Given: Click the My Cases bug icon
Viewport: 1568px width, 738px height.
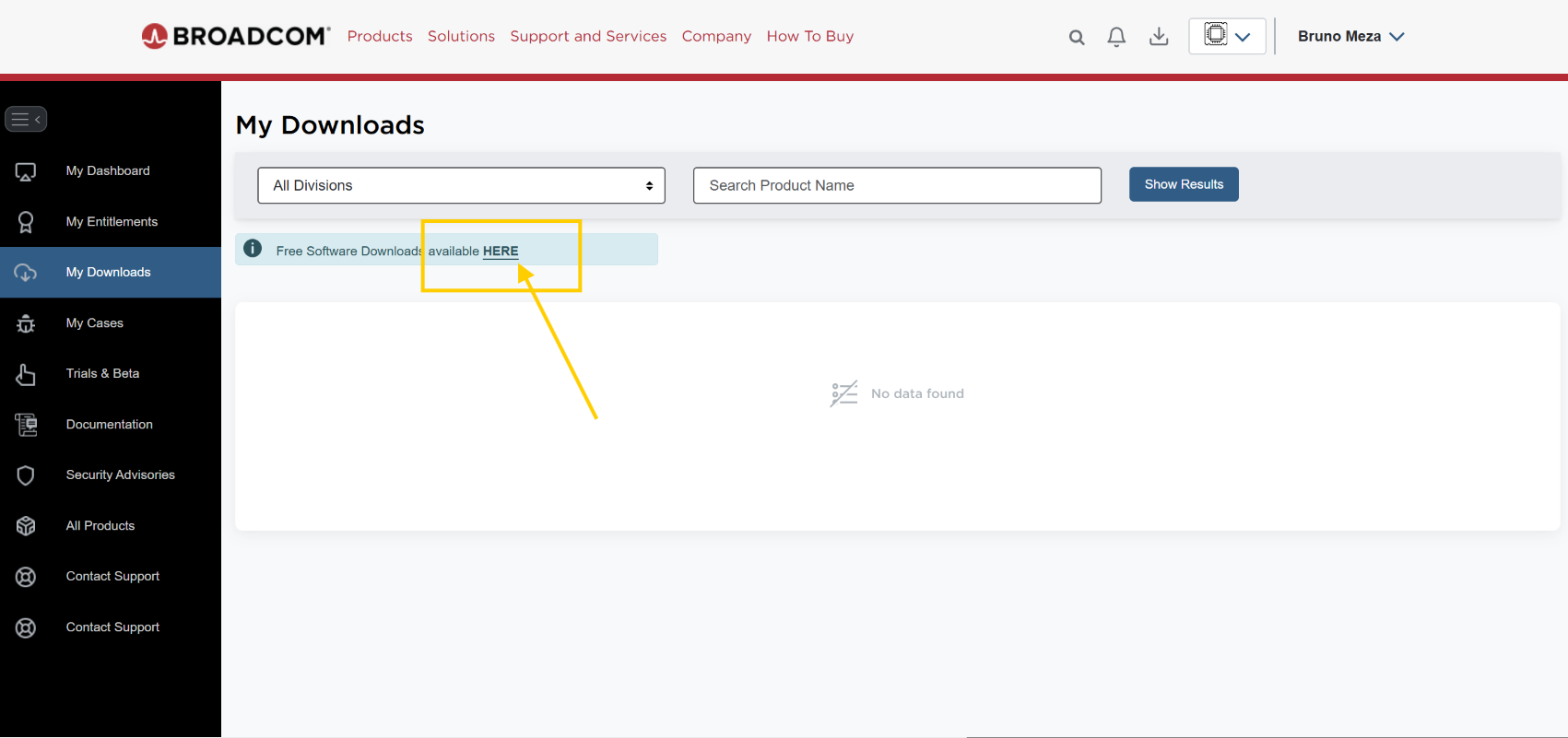Looking at the screenshot, I should tap(26, 323).
